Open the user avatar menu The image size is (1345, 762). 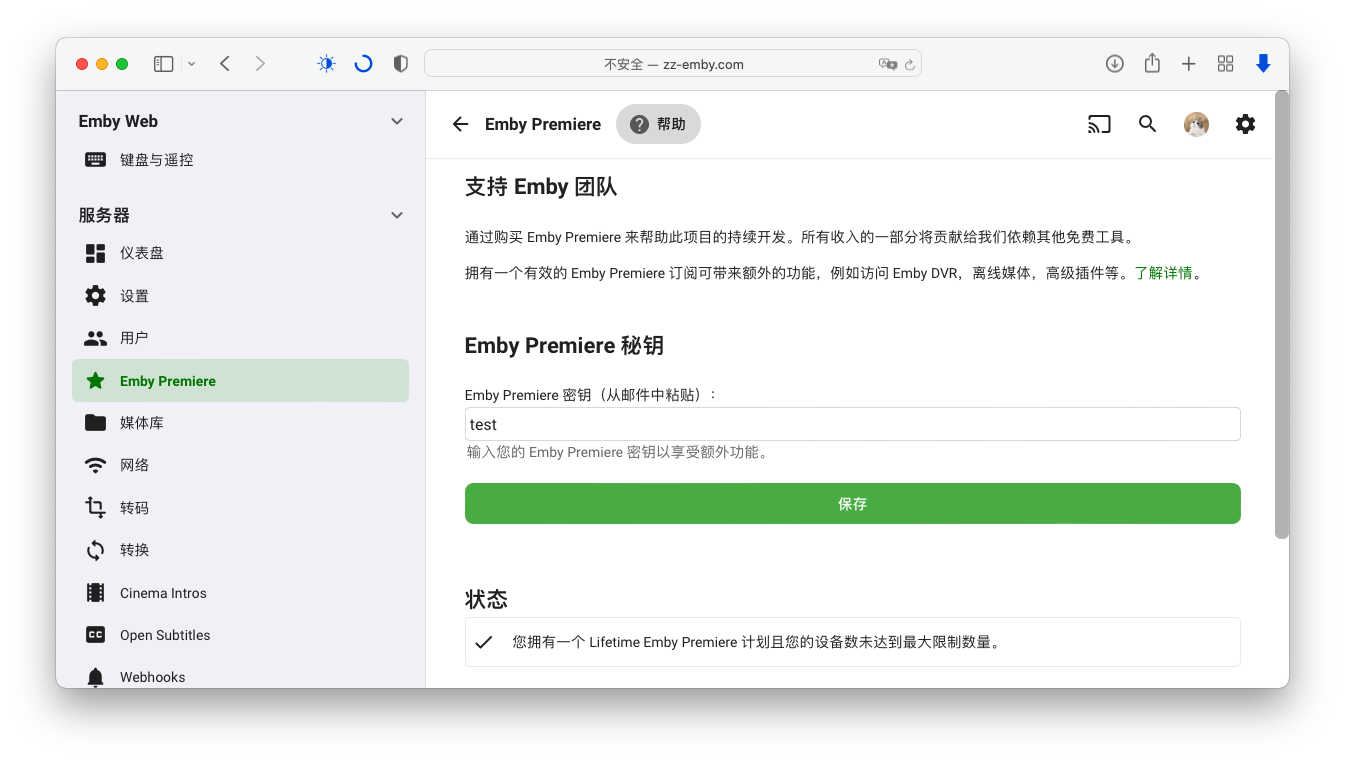click(x=1196, y=124)
